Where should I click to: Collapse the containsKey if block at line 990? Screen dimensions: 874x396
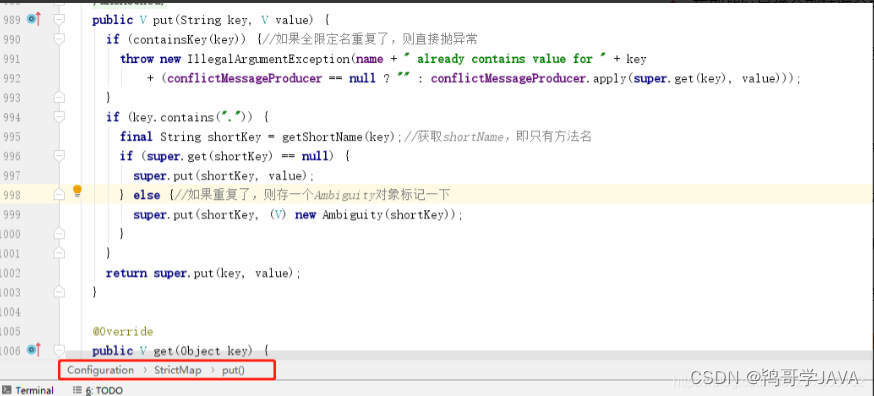pyautogui.click(x=59, y=39)
